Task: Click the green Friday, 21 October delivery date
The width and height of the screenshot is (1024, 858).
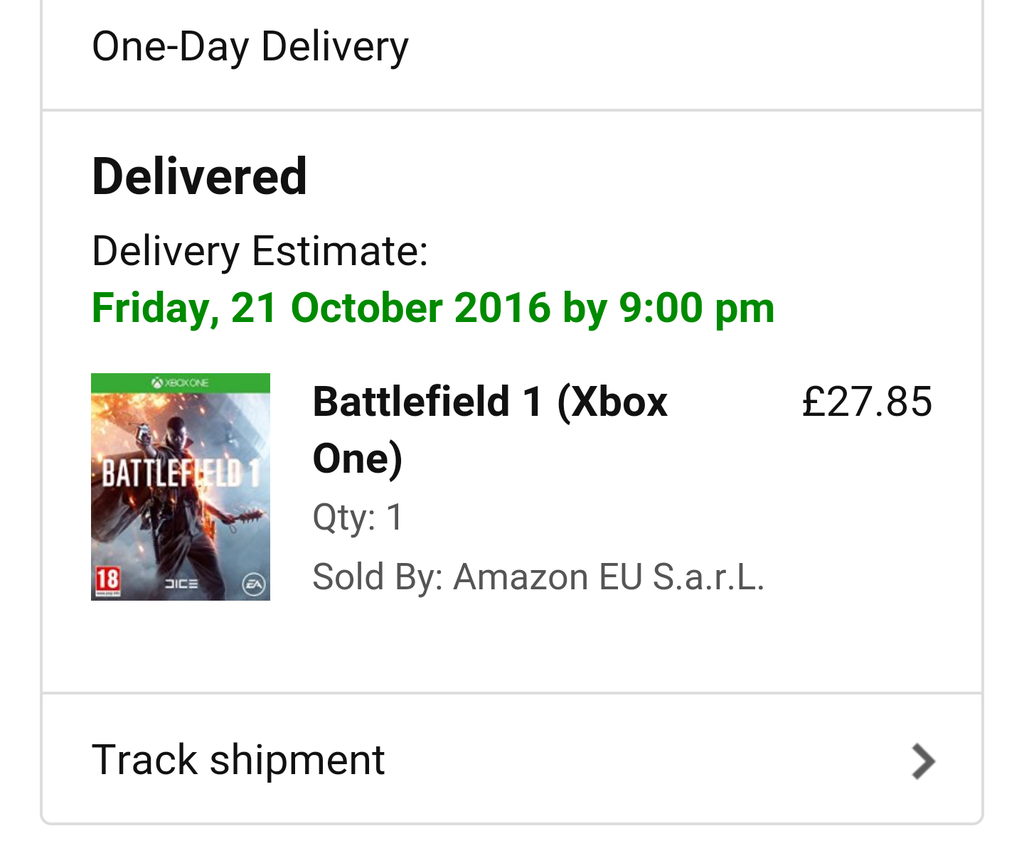Action: (x=433, y=308)
